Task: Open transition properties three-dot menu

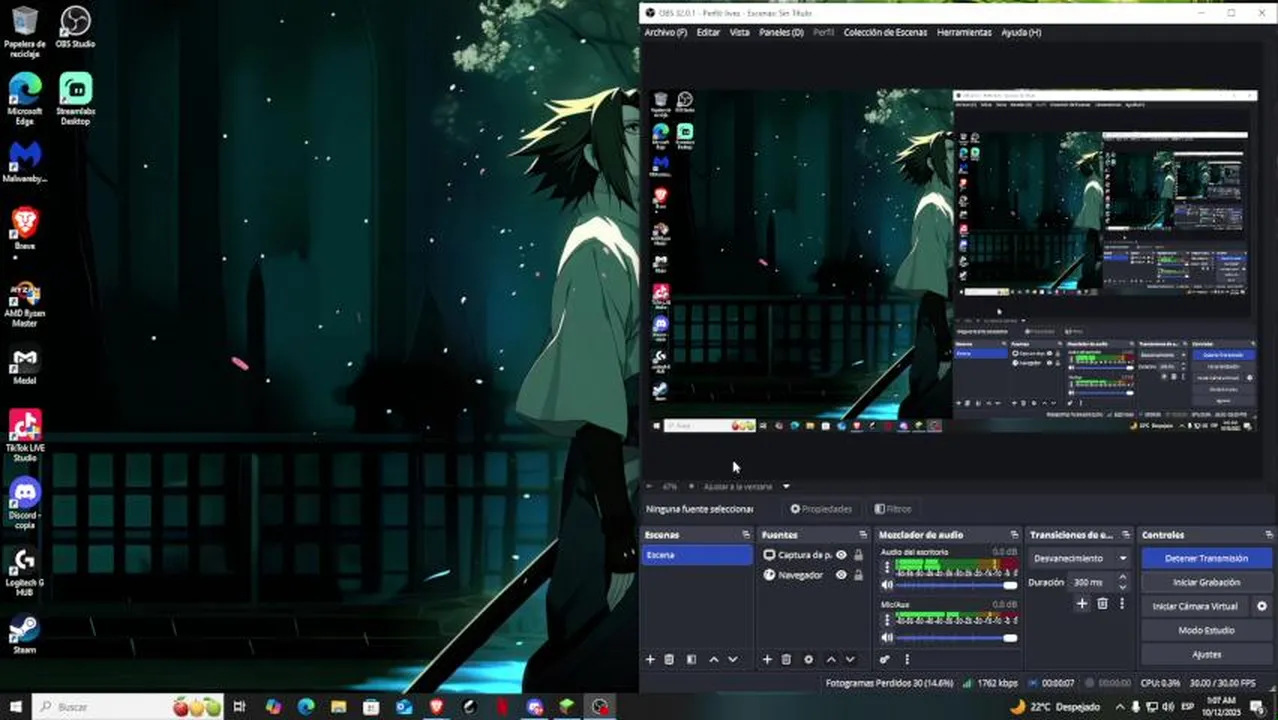Action: coord(1121,603)
